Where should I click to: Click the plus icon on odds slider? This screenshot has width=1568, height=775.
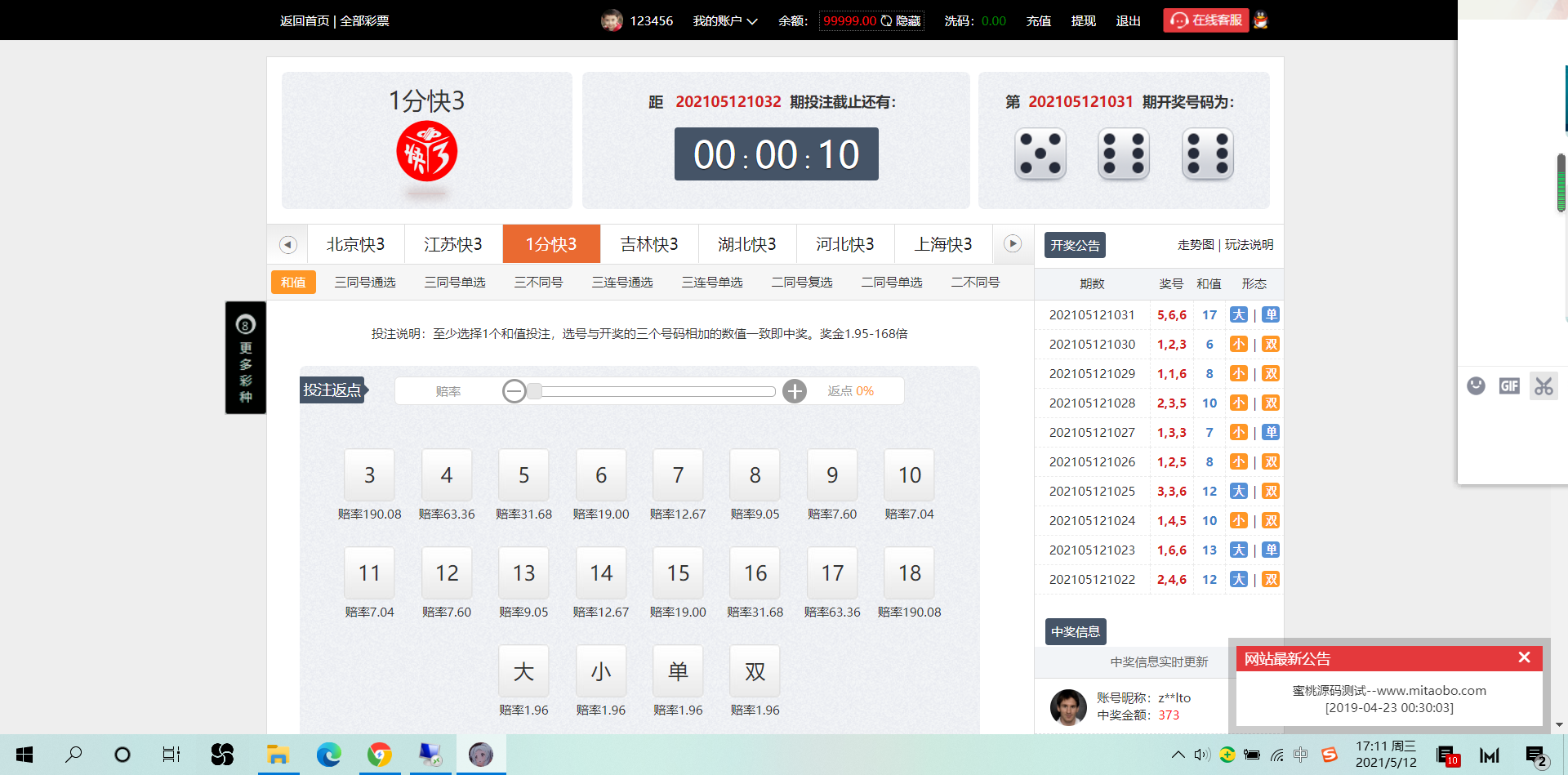pos(794,392)
